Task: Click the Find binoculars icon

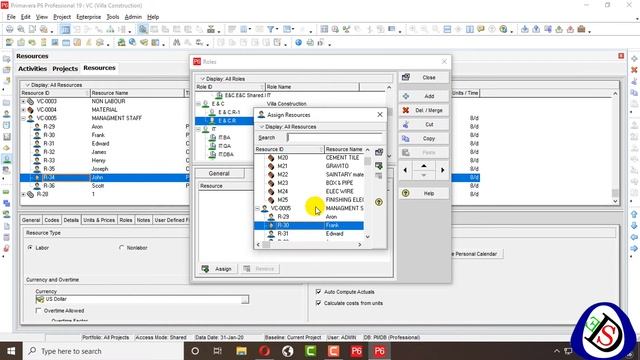Action: pos(176,42)
